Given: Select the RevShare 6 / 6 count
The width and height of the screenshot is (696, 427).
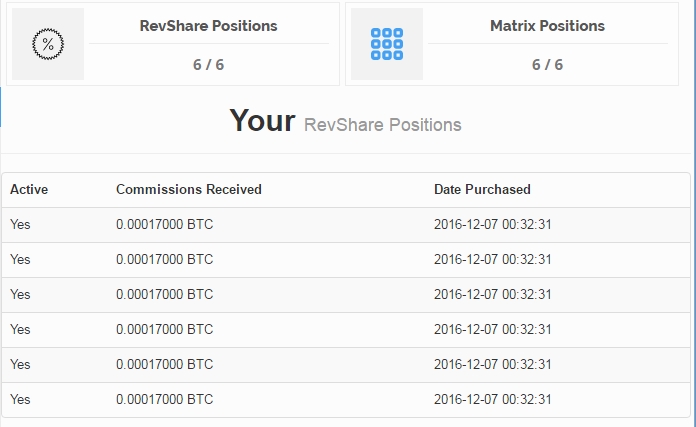Looking at the screenshot, I should (209, 65).
